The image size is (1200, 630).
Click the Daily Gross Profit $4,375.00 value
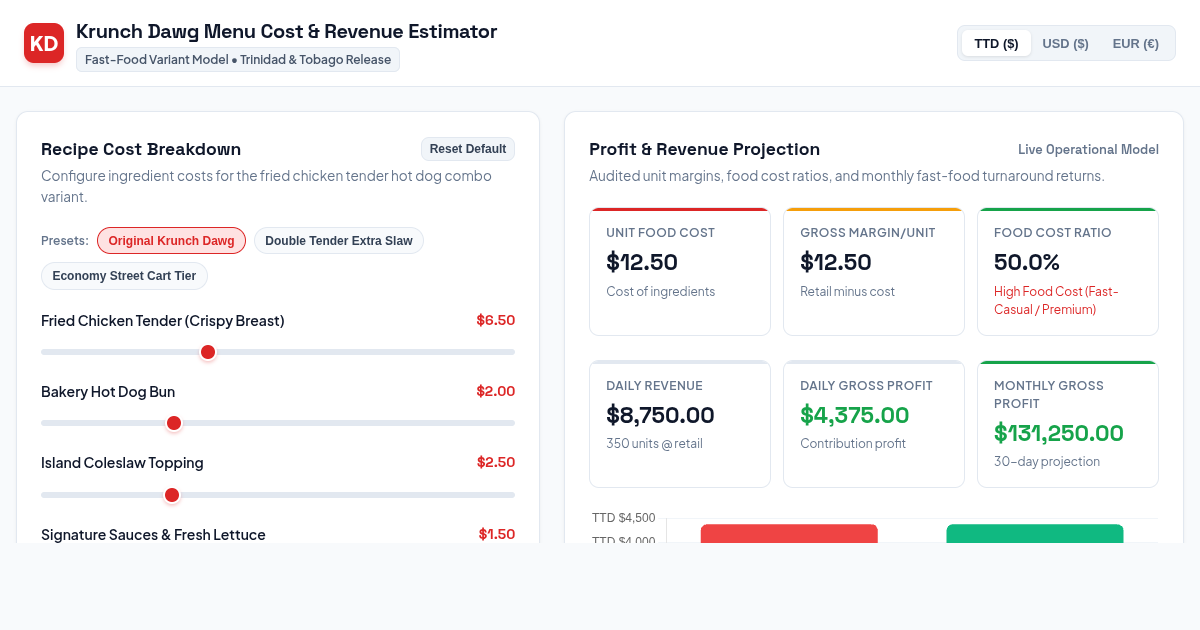pyautogui.click(x=855, y=415)
